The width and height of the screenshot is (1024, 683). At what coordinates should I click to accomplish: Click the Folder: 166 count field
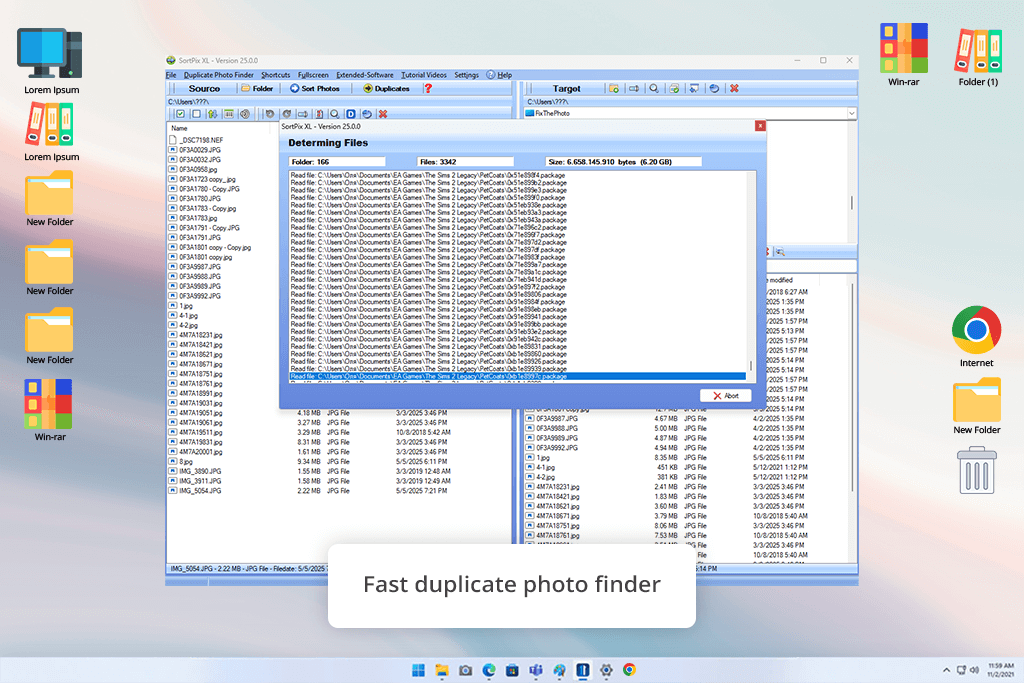[337, 161]
